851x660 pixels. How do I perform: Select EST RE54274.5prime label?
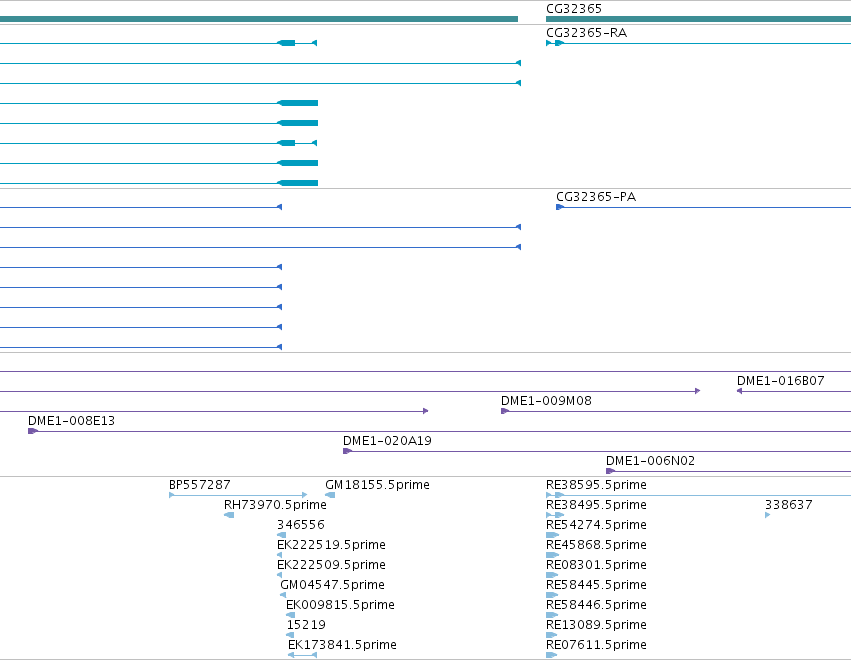pyautogui.click(x=596, y=525)
